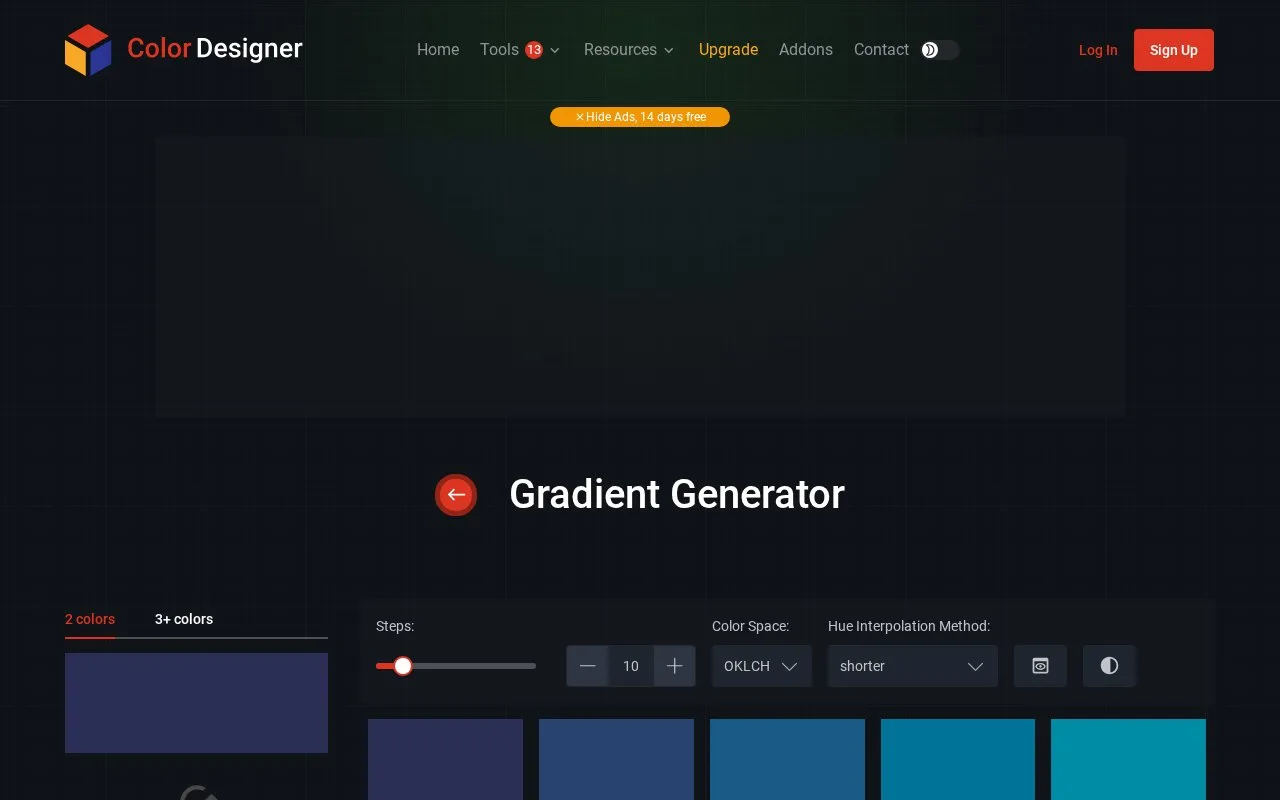Viewport: 1280px width, 800px height.
Task: Click the Color Space: label
Action: [750, 626]
